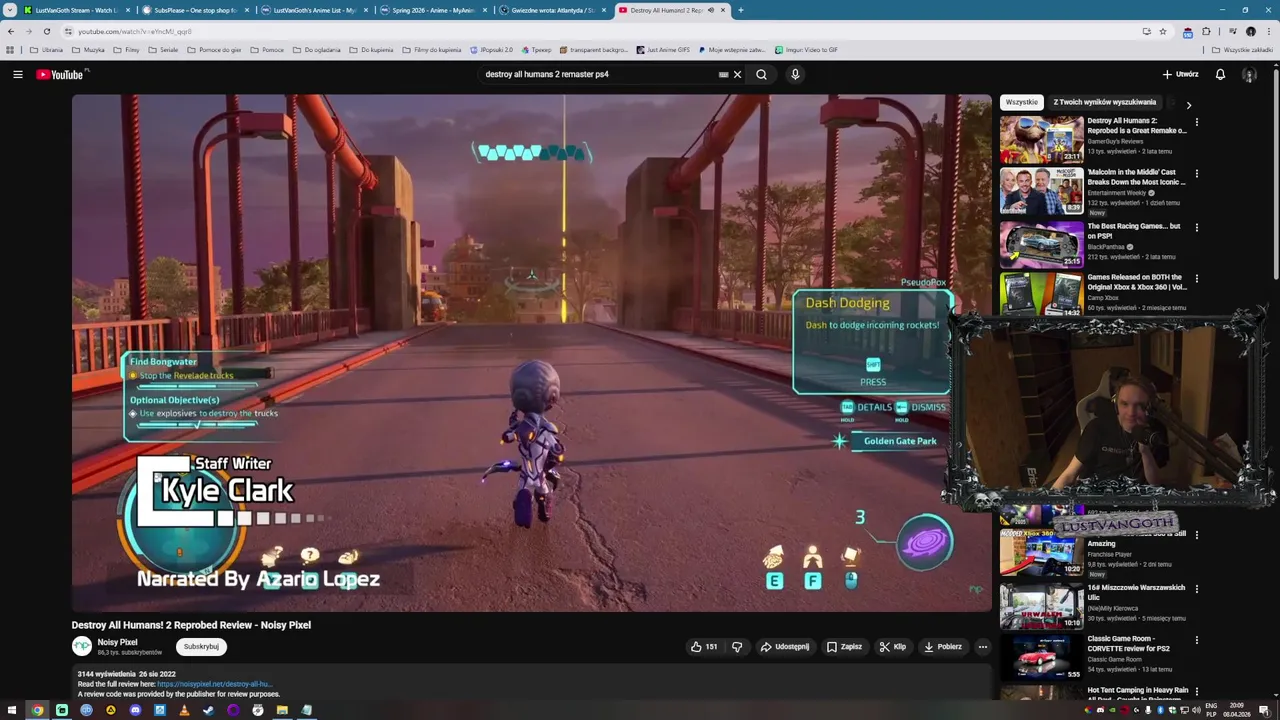Open Best Racing Games on PSP thumbnail
Screen dimensions: 1280x720
1041,243
